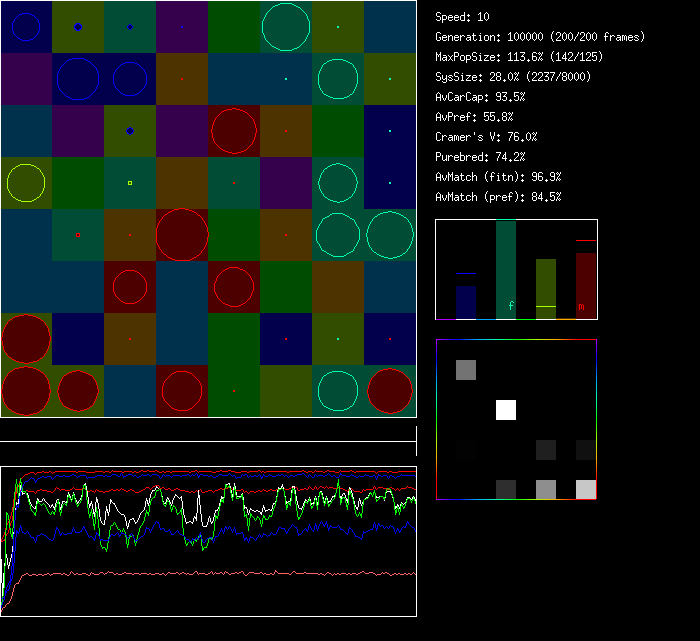The image size is (700, 641).
Task: Select the 'Cramer's V: 76.0%' statistic
Action: [x=487, y=137]
